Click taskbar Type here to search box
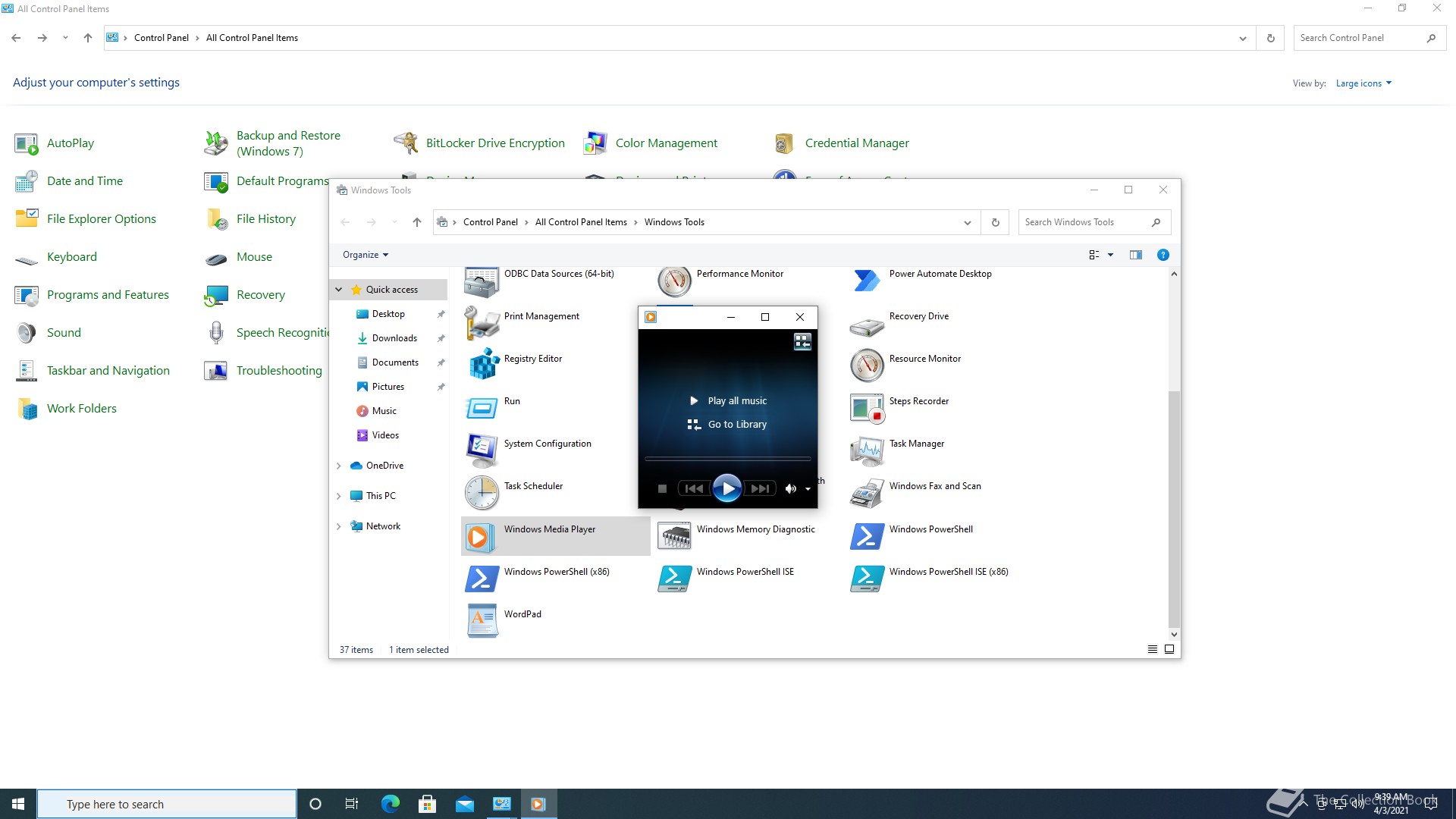Screen dimensions: 1456x819 click(x=167, y=804)
